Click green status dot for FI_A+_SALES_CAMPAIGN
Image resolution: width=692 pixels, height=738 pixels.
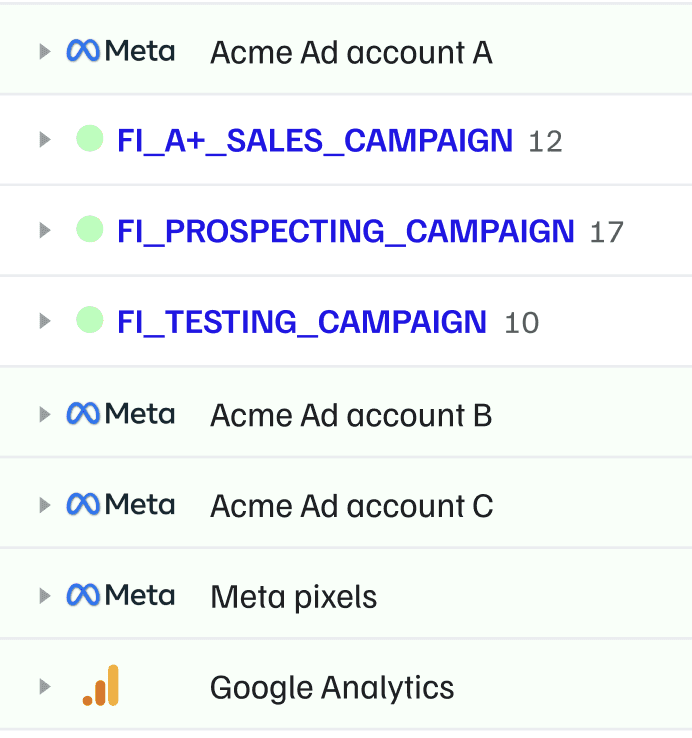(90, 139)
